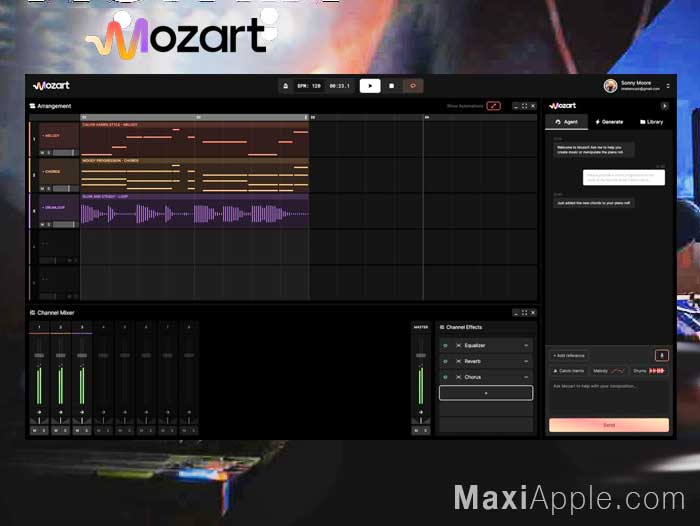Click the microphone voice input icon
Image resolution: width=700 pixels, height=526 pixels.
662,355
